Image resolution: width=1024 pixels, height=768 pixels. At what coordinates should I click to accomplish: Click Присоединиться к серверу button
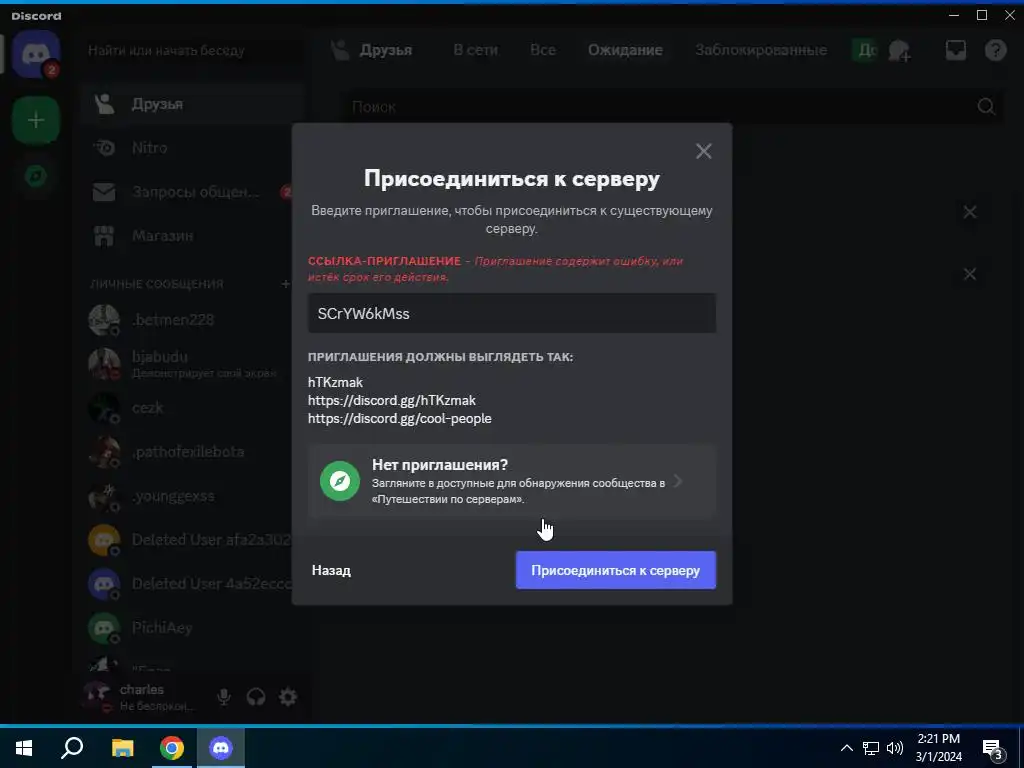(616, 570)
